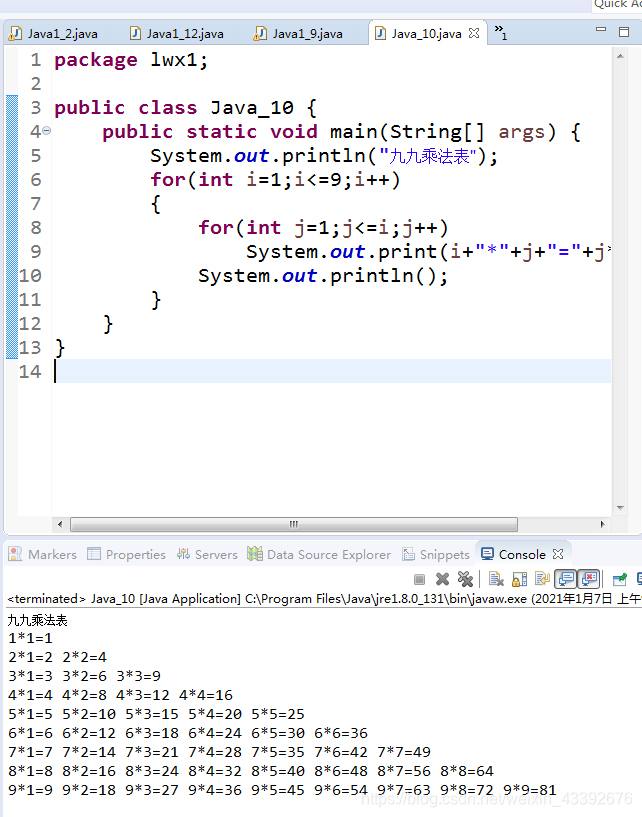The image size is (642, 817).
Task: Switch to the Java1_9.java editor tab
Action: [x=298, y=34]
